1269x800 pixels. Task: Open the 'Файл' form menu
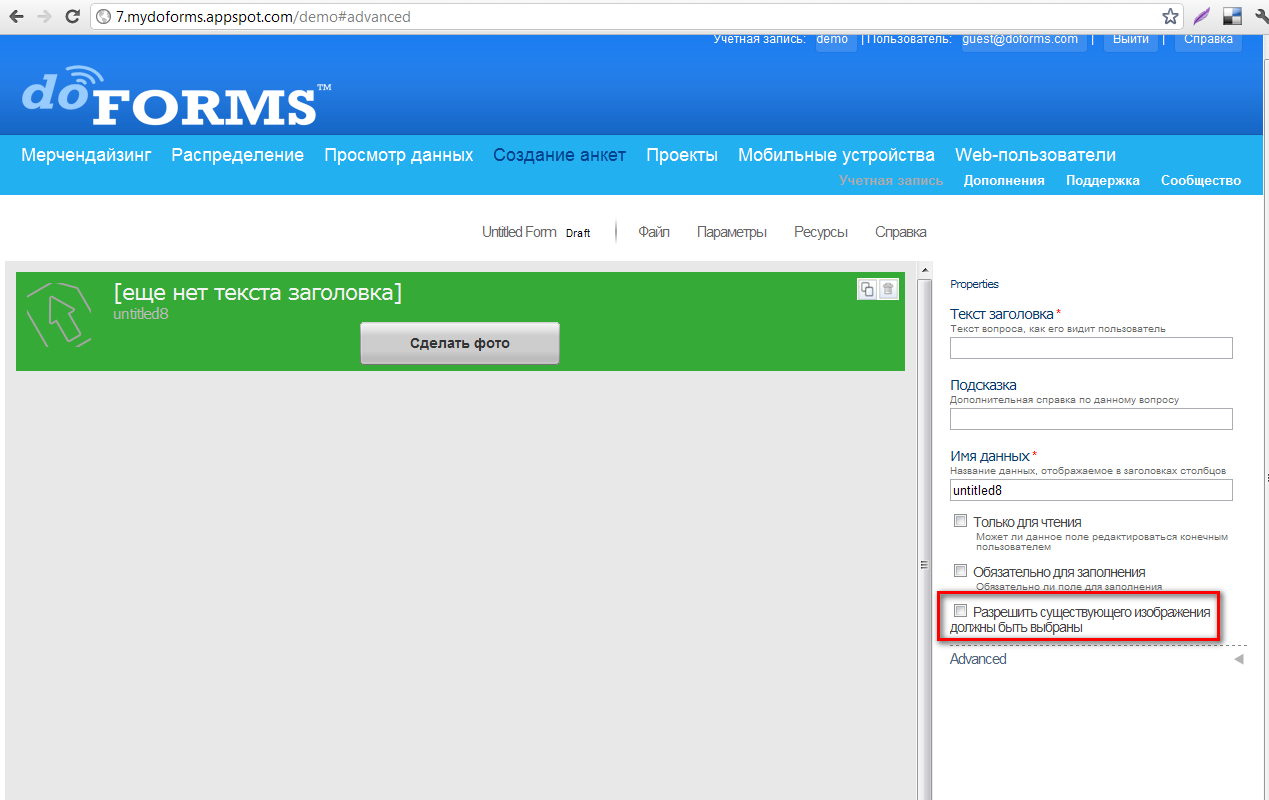tap(654, 232)
